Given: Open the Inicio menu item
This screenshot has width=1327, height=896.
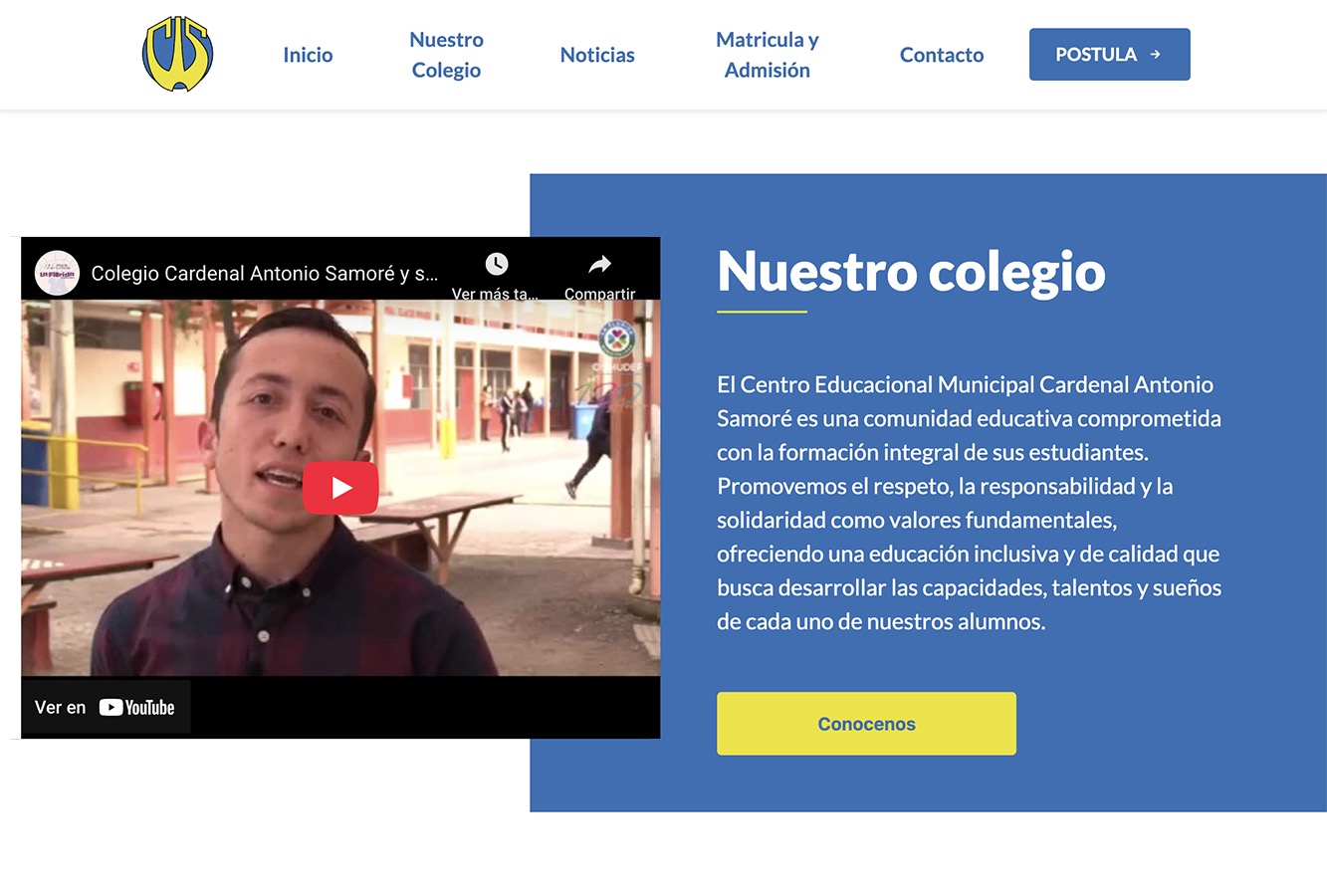Looking at the screenshot, I should (308, 55).
